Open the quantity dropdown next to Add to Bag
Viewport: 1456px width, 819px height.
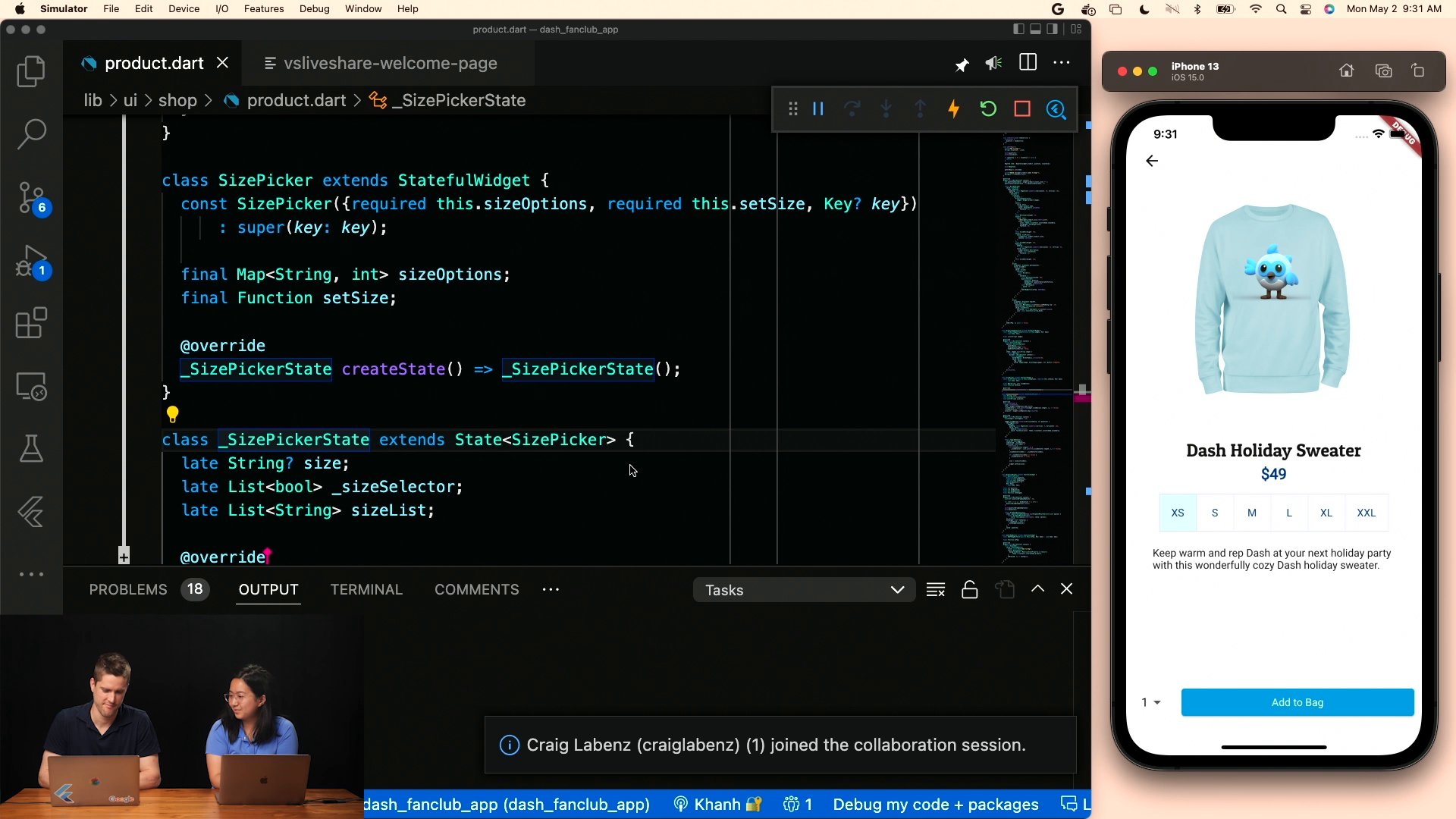pyautogui.click(x=1150, y=702)
